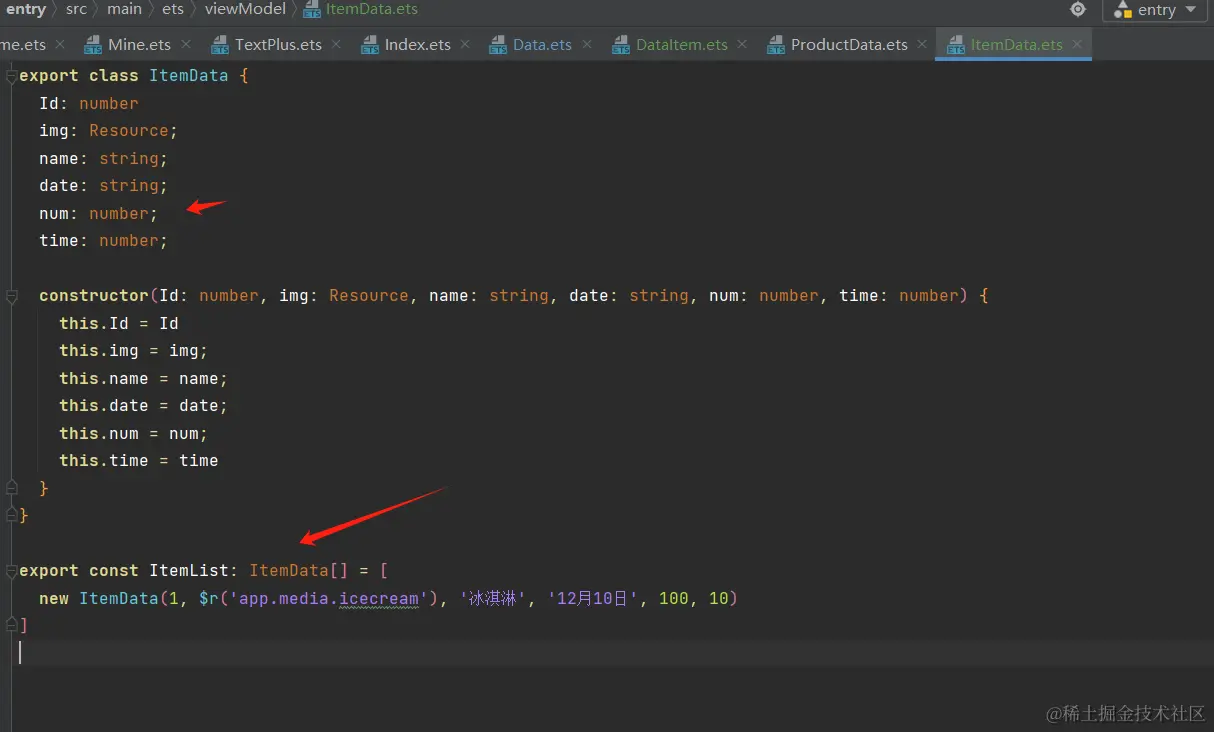Click 'app.media.icecream' resource string

pos(329,599)
